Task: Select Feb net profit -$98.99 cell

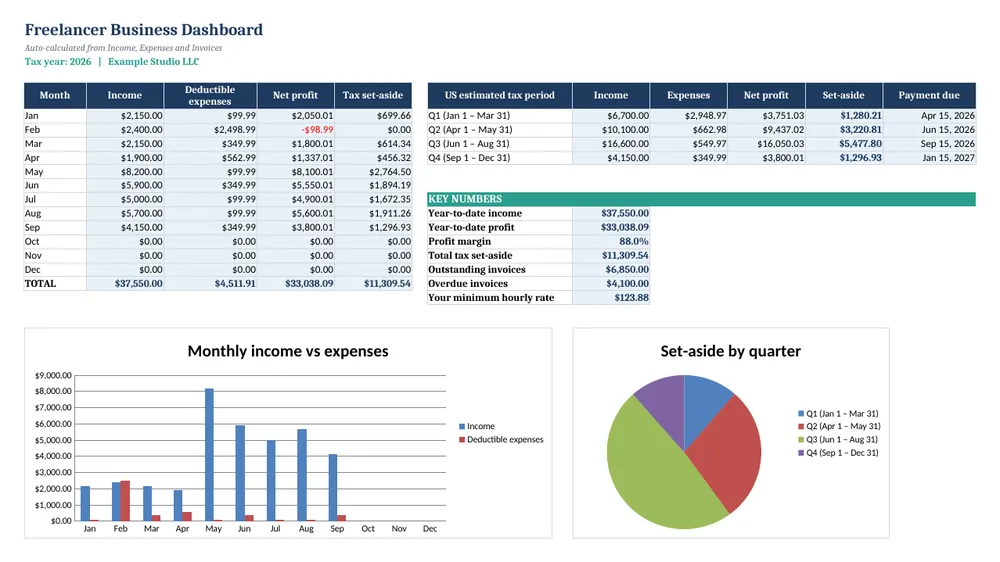Action: [295, 129]
